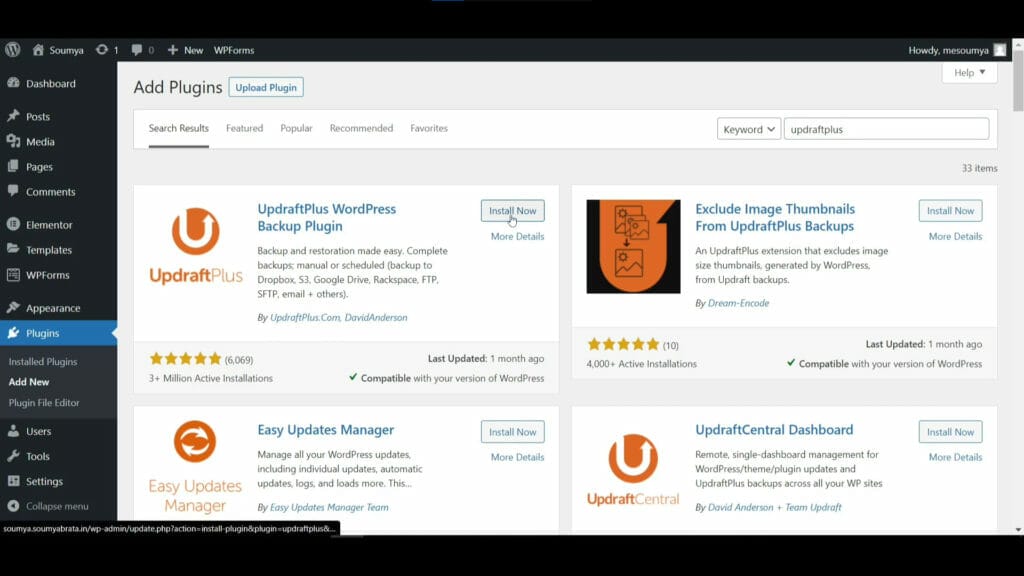Image resolution: width=1024 pixels, height=576 pixels.
Task: Open the Elementor icon in sidebar
Action: point(13,224)
